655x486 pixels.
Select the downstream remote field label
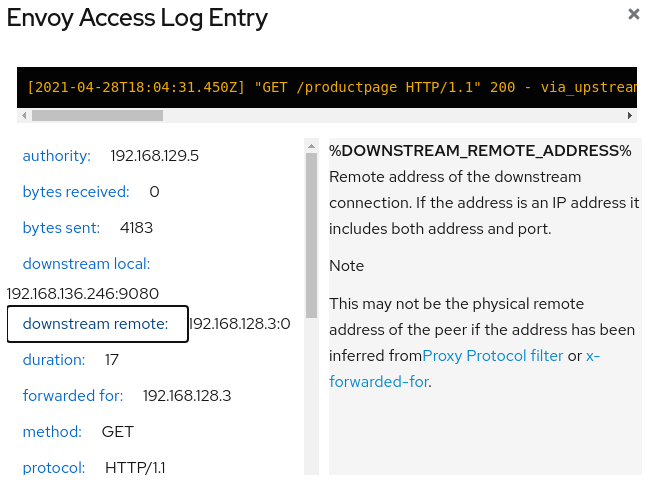point(98,324)
